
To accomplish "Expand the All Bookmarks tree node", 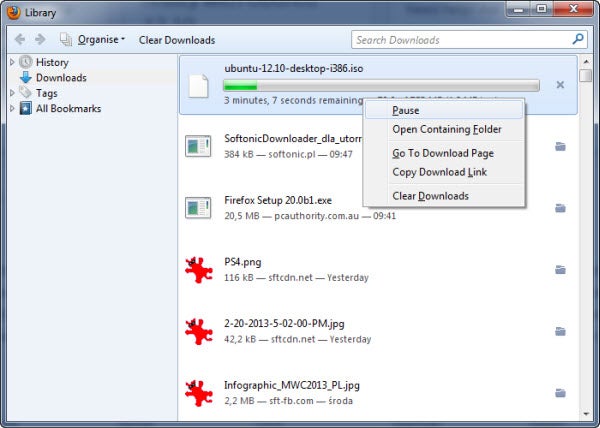I will coord(12,109).
